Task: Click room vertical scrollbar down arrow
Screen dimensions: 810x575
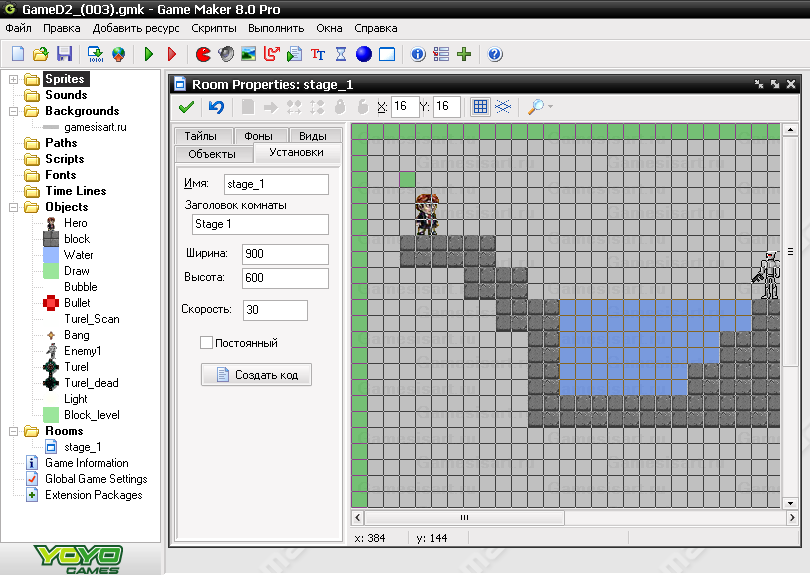Action: click(x=790, y=503)
